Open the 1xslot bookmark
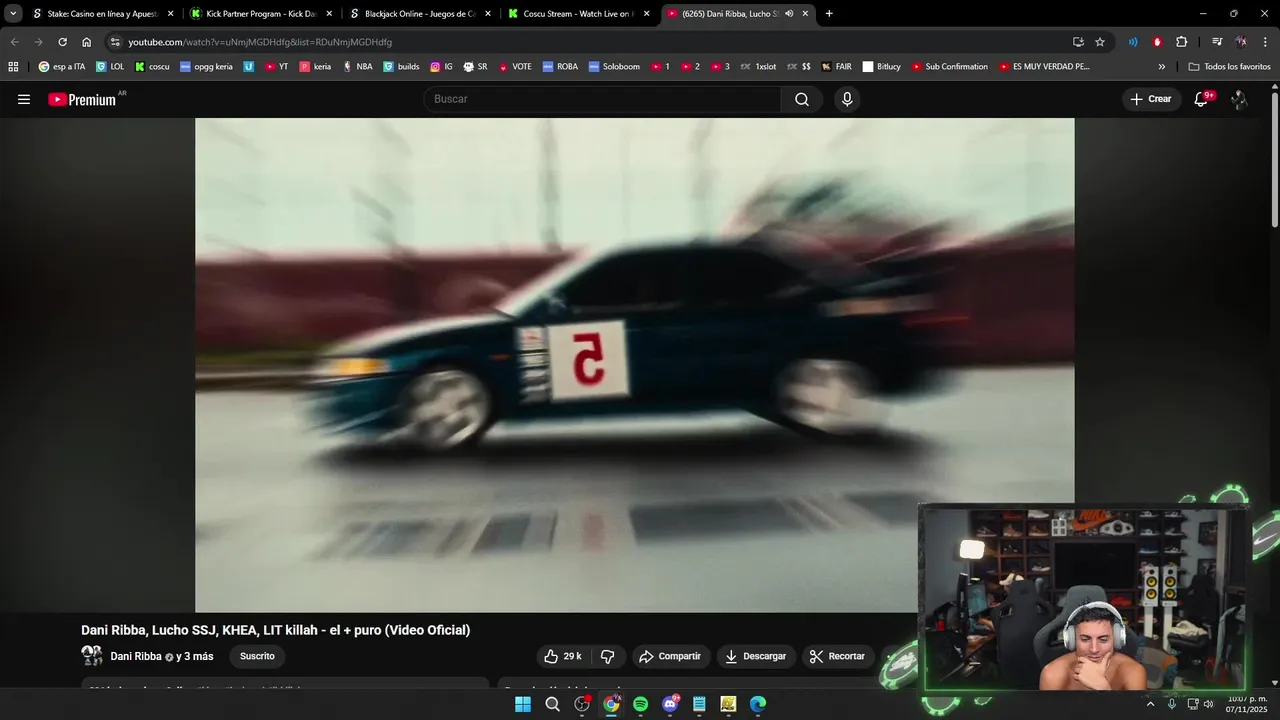 tap(758, 67)
